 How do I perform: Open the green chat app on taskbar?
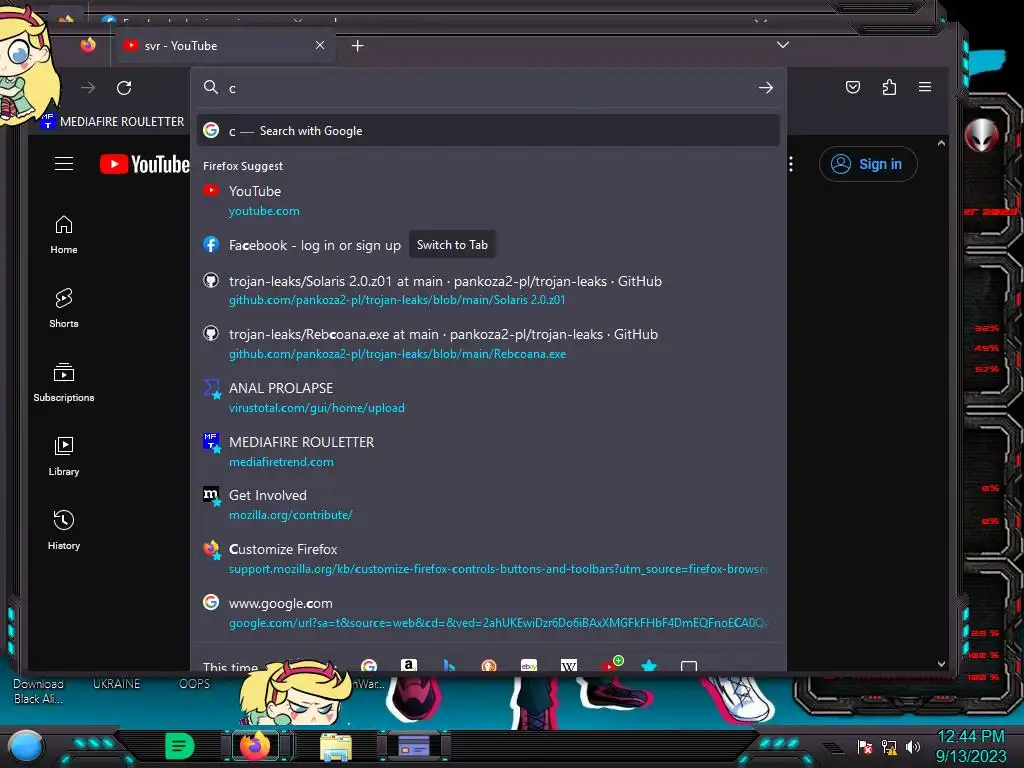pyautogui.click(x=180, y=746)
